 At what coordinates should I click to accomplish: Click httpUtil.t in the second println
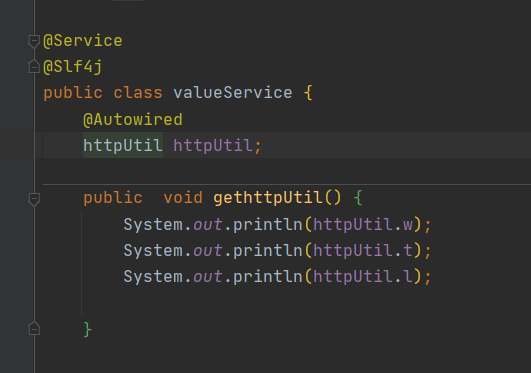[363, 251]
